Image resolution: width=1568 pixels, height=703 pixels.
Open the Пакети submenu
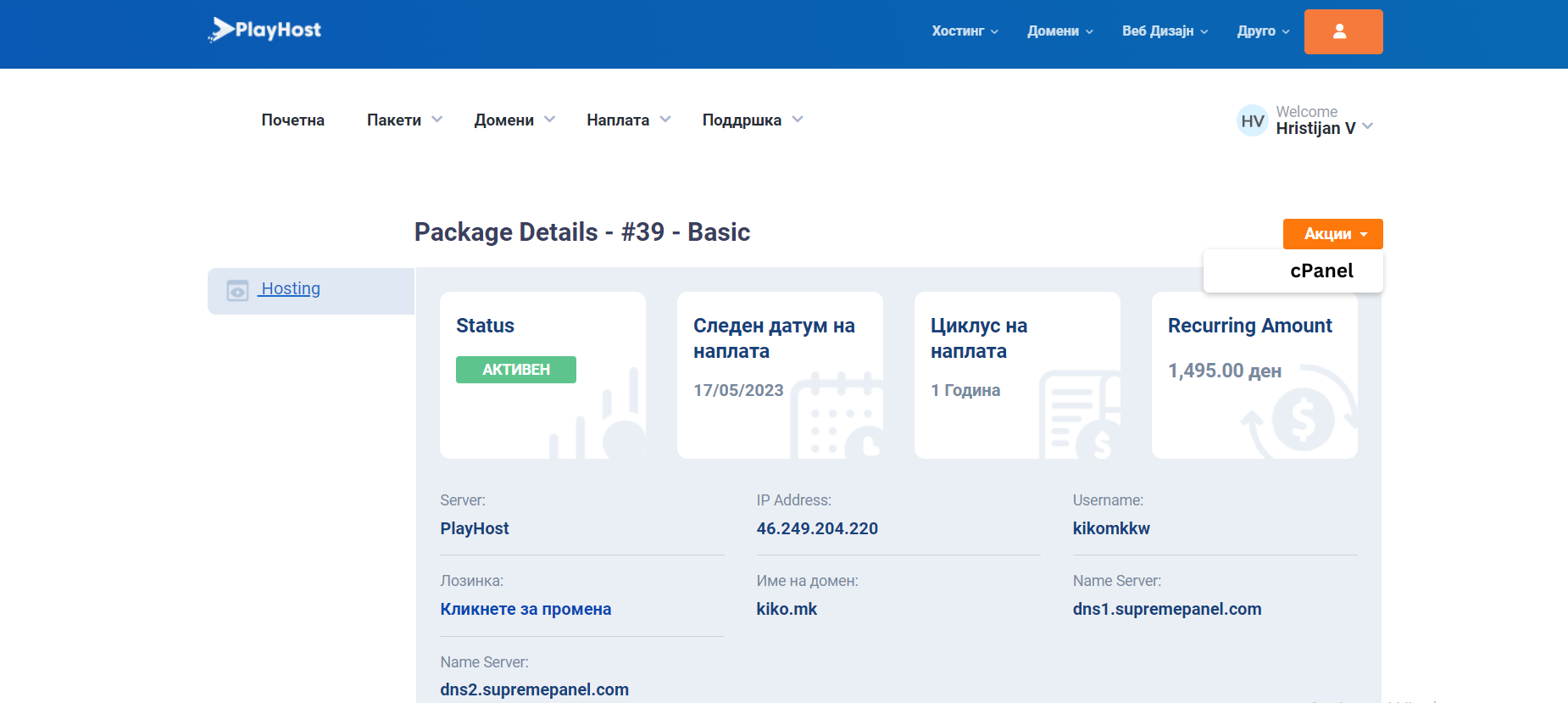pyautogui.click(x=404, y=120)
